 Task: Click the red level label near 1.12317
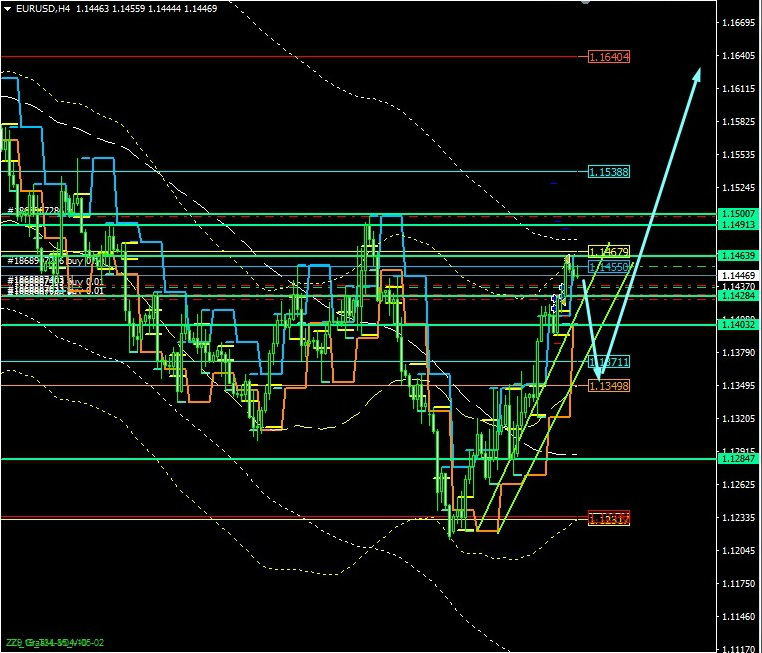click(608, 518)
